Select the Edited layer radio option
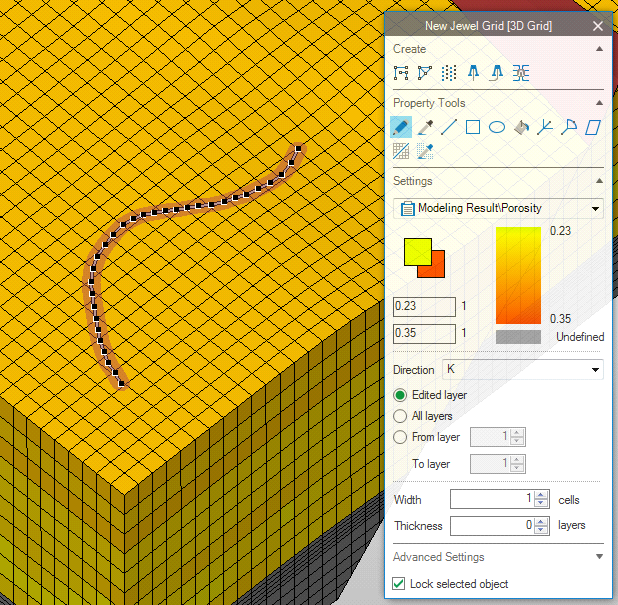 click(401, 395)
